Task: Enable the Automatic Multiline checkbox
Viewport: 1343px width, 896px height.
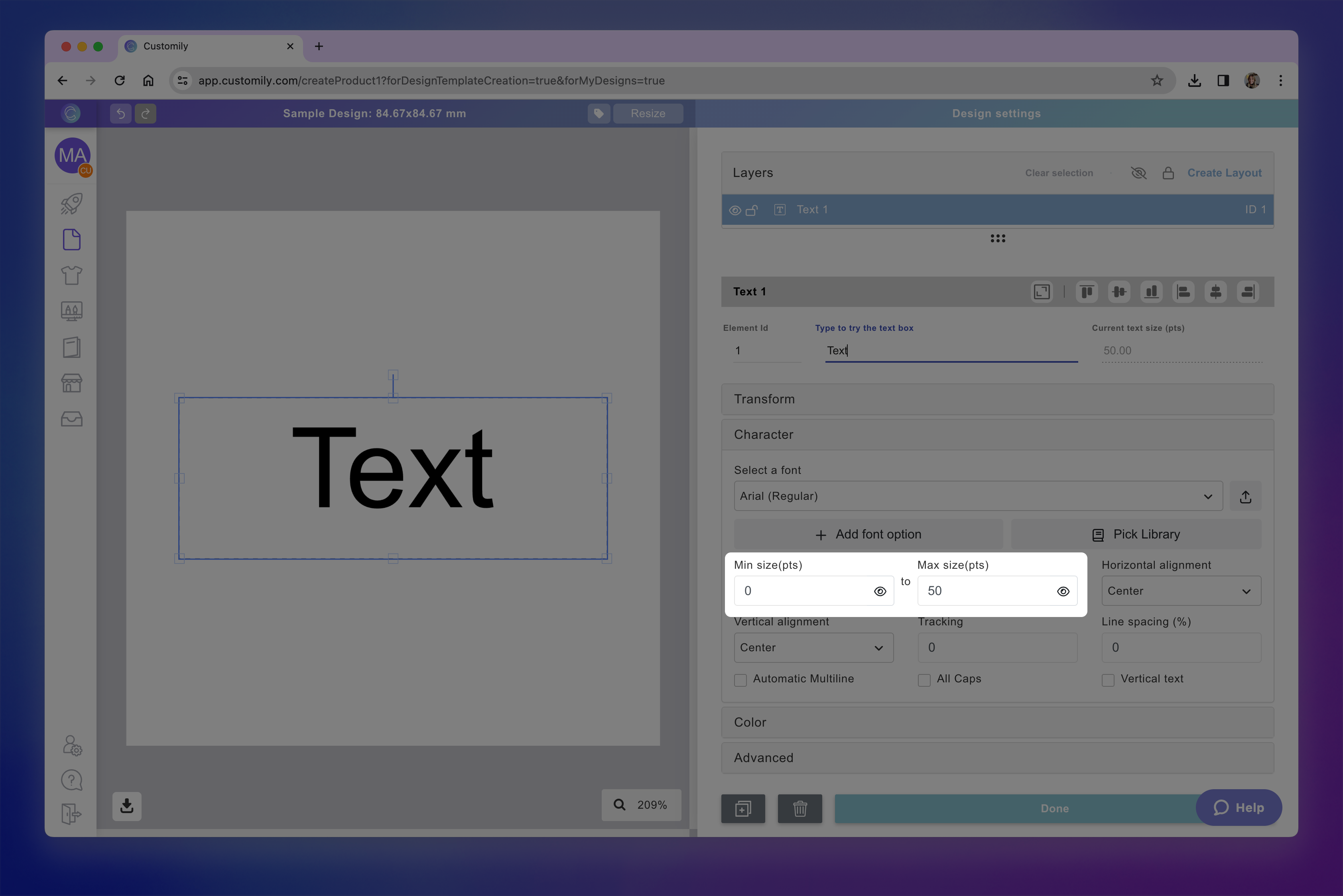Action: pos(740,680)
